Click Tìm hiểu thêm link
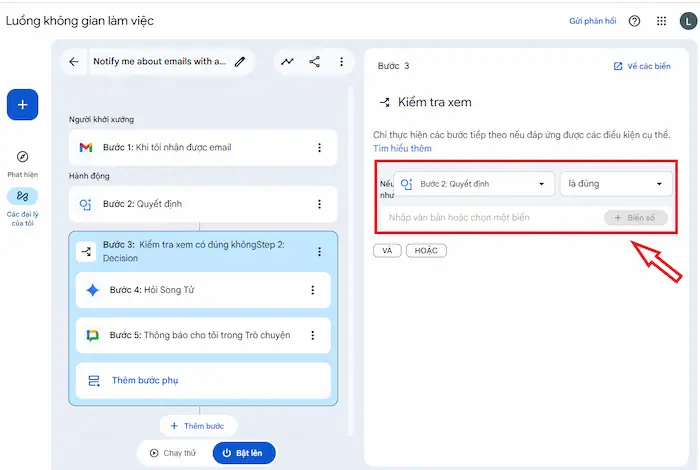Screen dimensions: 700x470 point(402,149)
